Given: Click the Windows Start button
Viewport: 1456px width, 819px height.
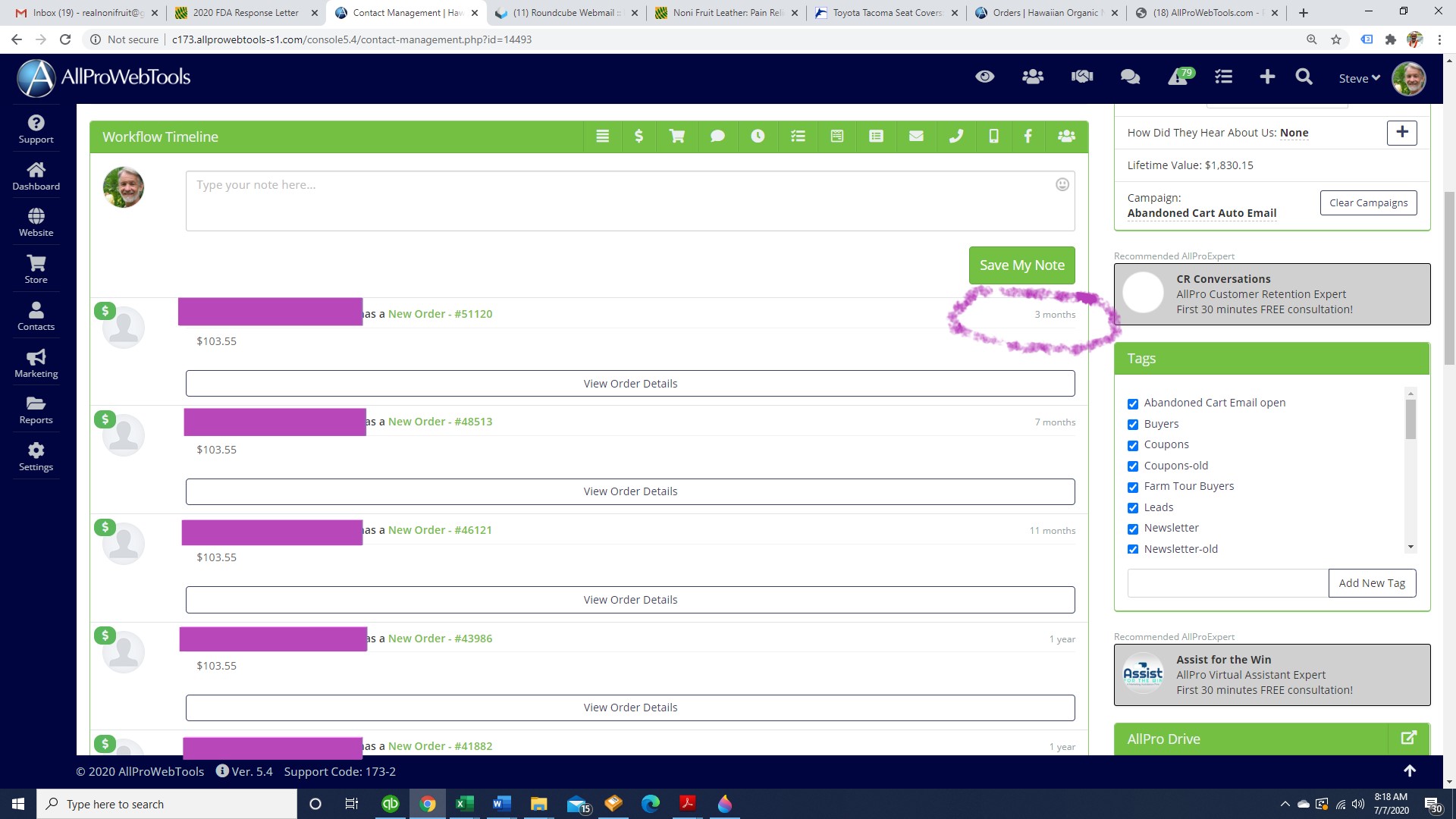Looking at the screenshot, I should click(x=18, y=804).
